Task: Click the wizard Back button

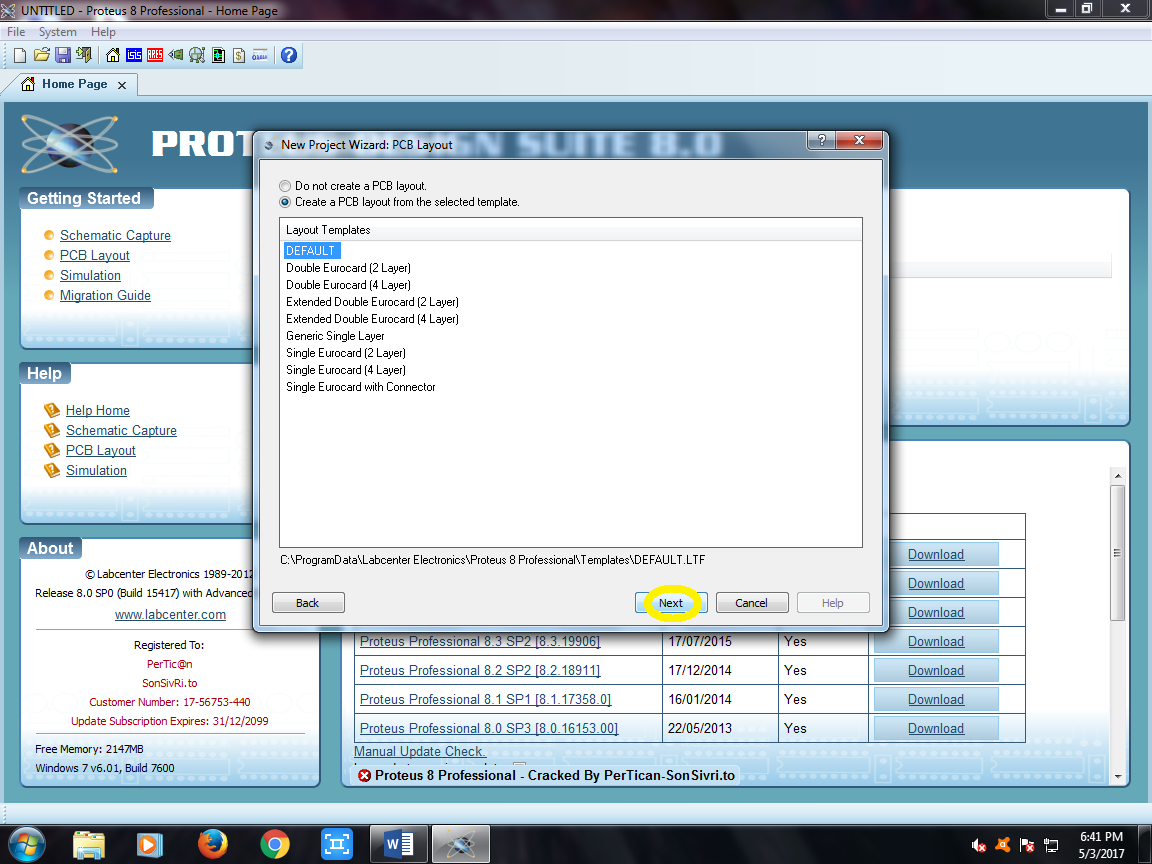Action: coord(308,602)
